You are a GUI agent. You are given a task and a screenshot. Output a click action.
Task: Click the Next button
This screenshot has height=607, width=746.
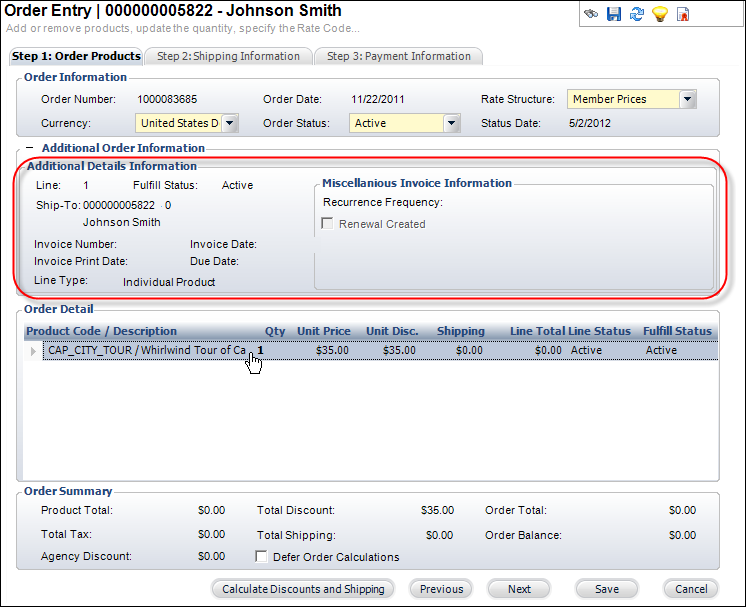pos(519,589)
